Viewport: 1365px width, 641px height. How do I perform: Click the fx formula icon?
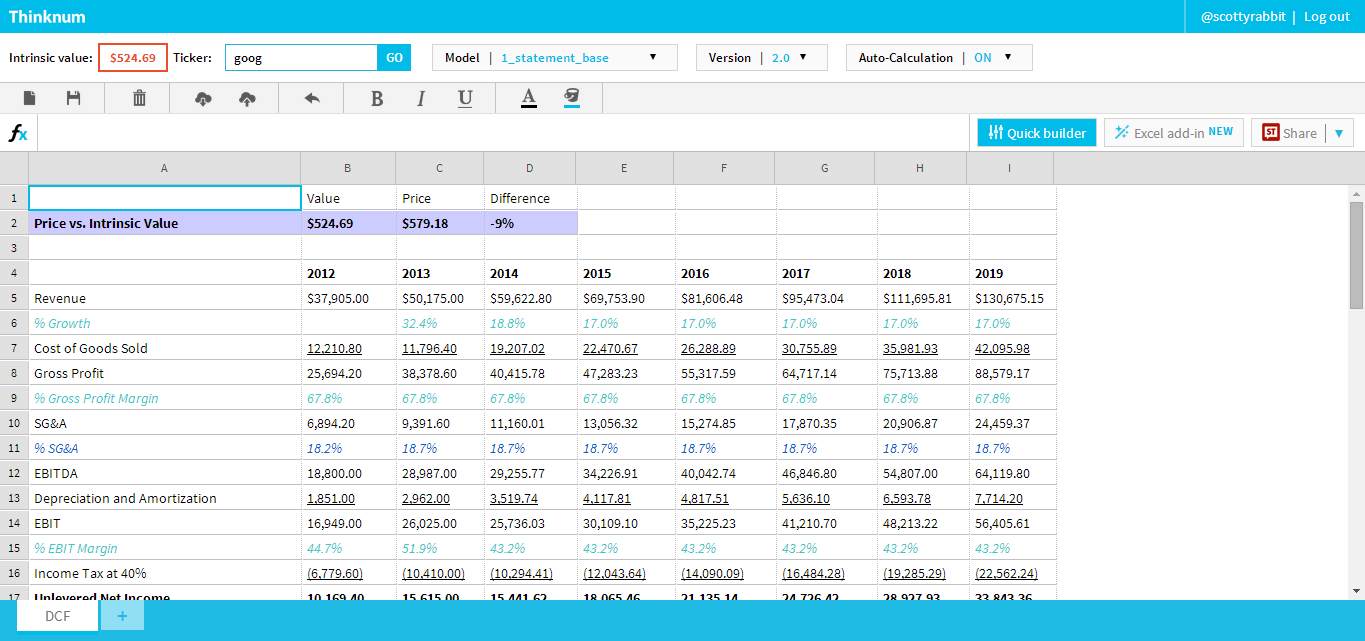coord(18,133)
